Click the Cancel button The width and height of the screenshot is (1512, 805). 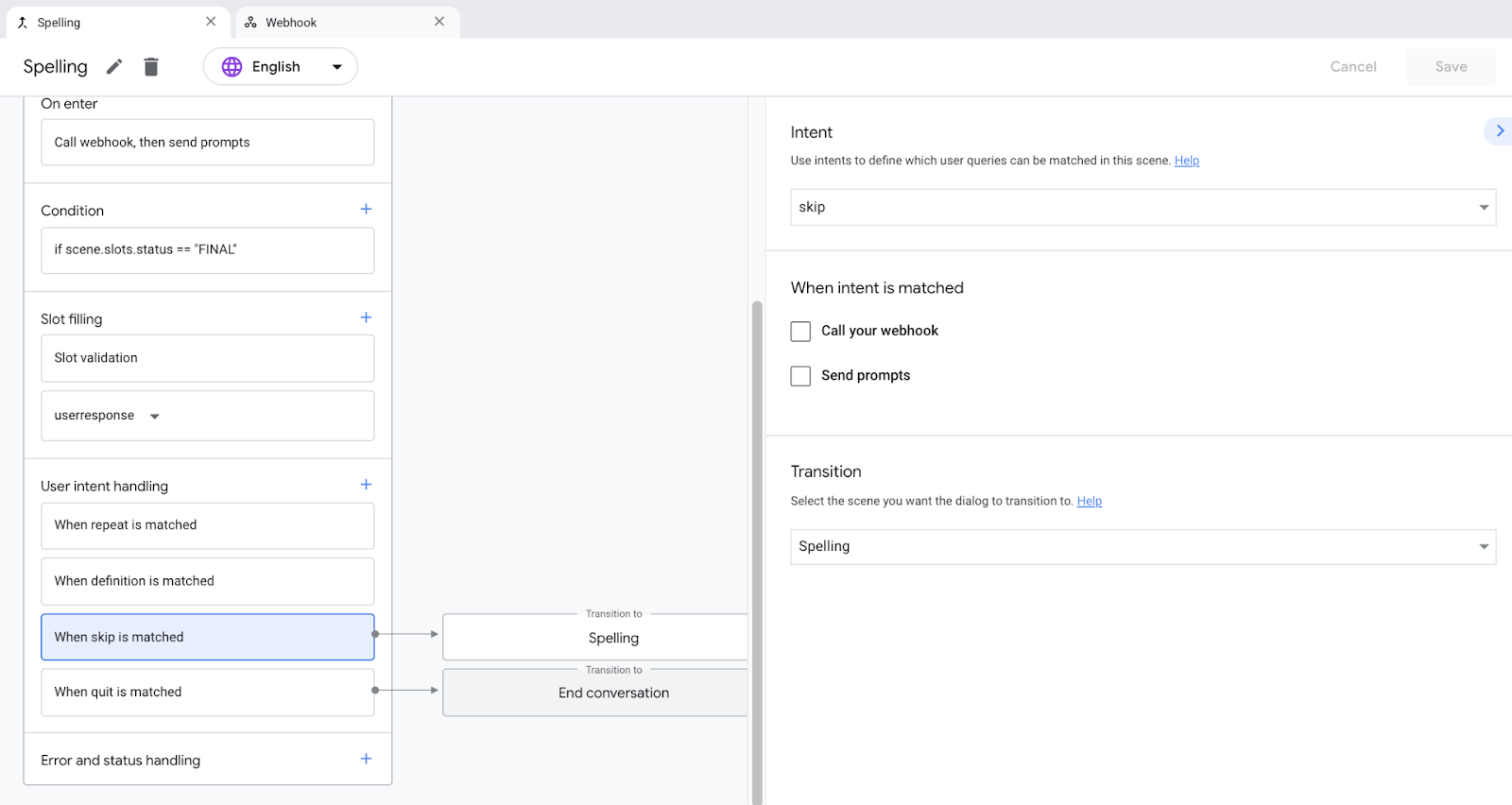click(x=1352, y=67)
